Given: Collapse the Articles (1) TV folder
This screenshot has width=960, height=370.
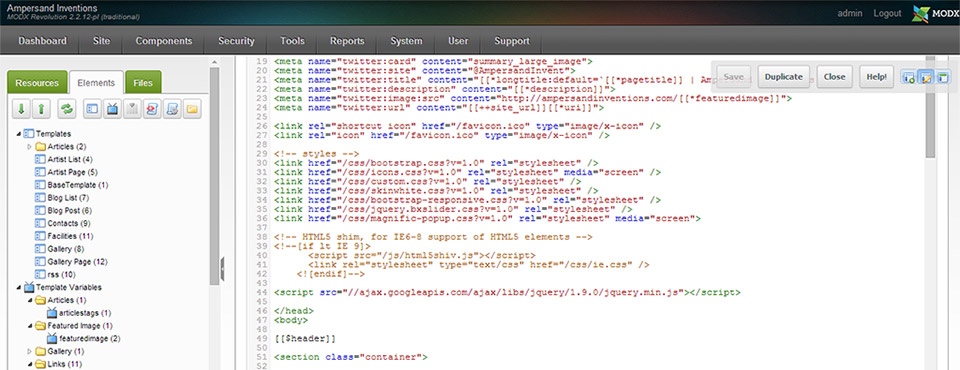Looking at the screenshot, I should [x=30, y=300].
